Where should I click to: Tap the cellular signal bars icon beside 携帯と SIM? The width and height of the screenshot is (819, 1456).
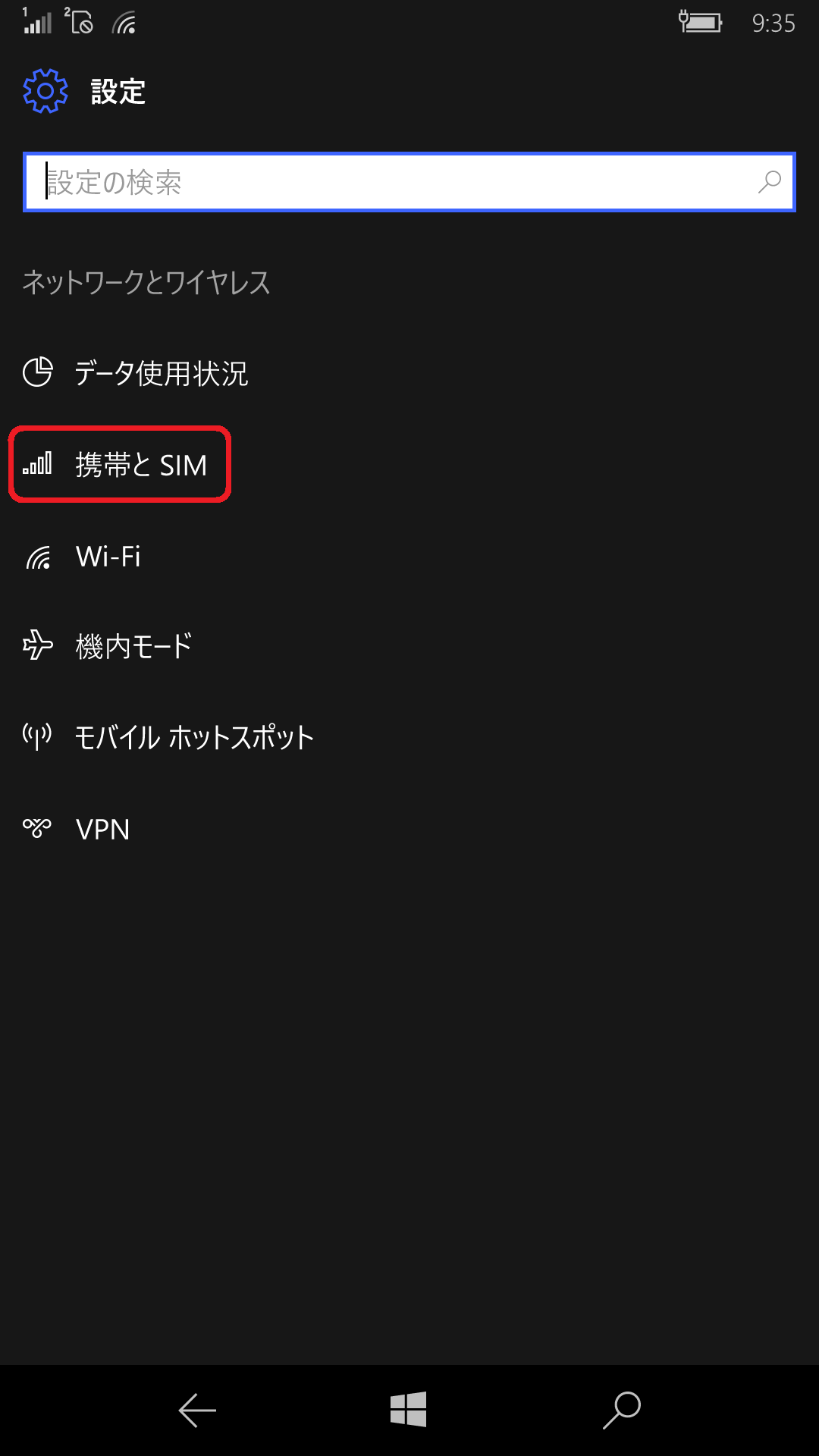click(x=37, y=463)
